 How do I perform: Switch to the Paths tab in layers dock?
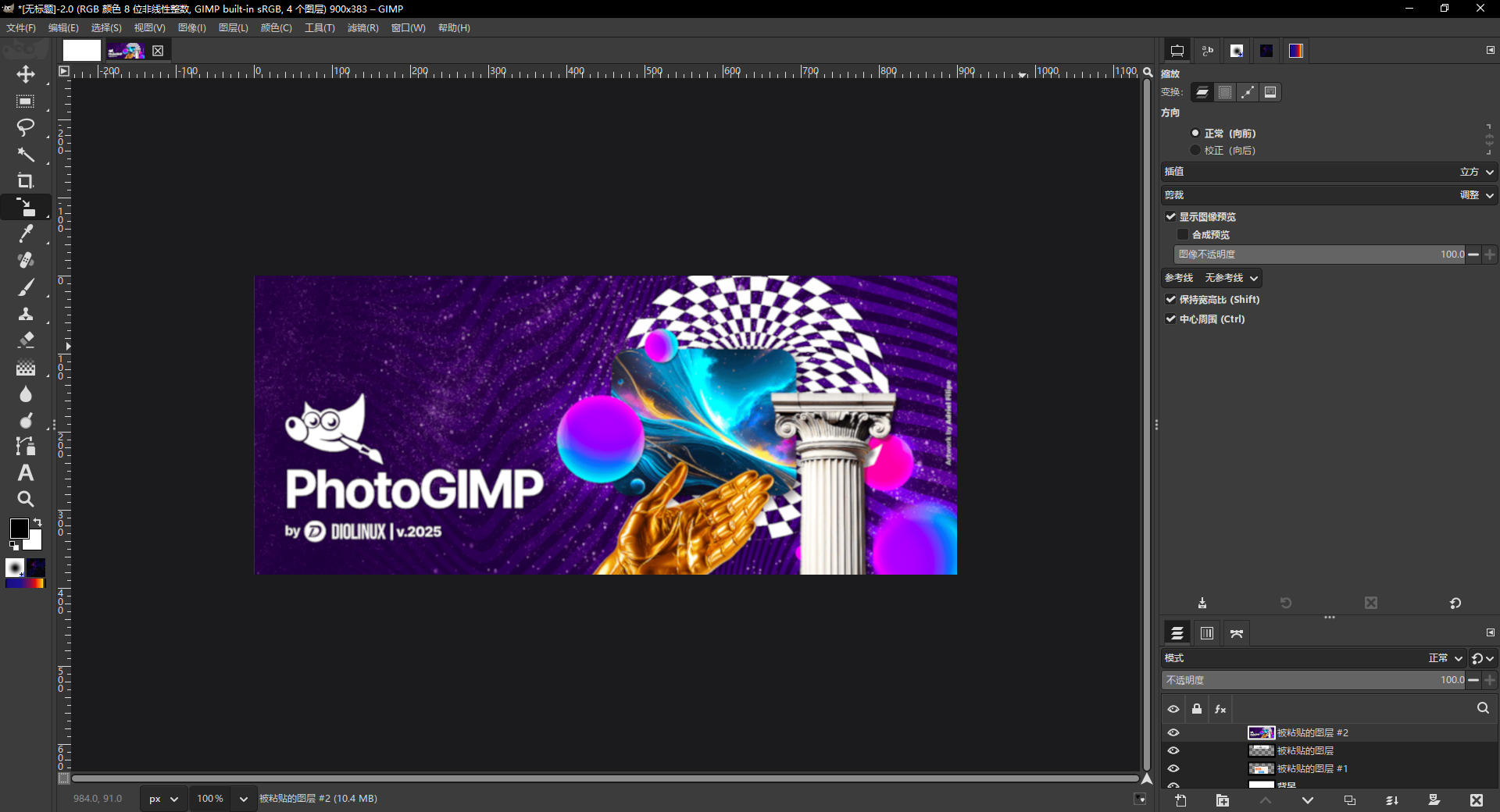1237,633
